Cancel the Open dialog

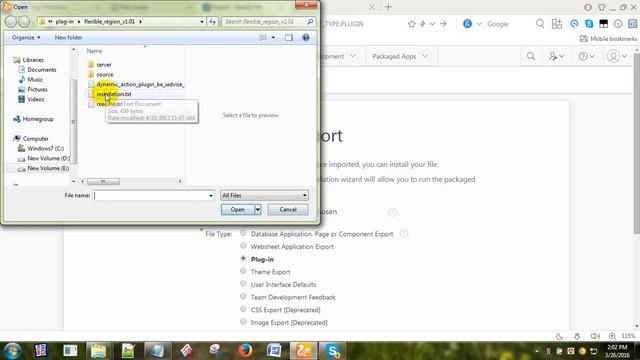[288, 209]
